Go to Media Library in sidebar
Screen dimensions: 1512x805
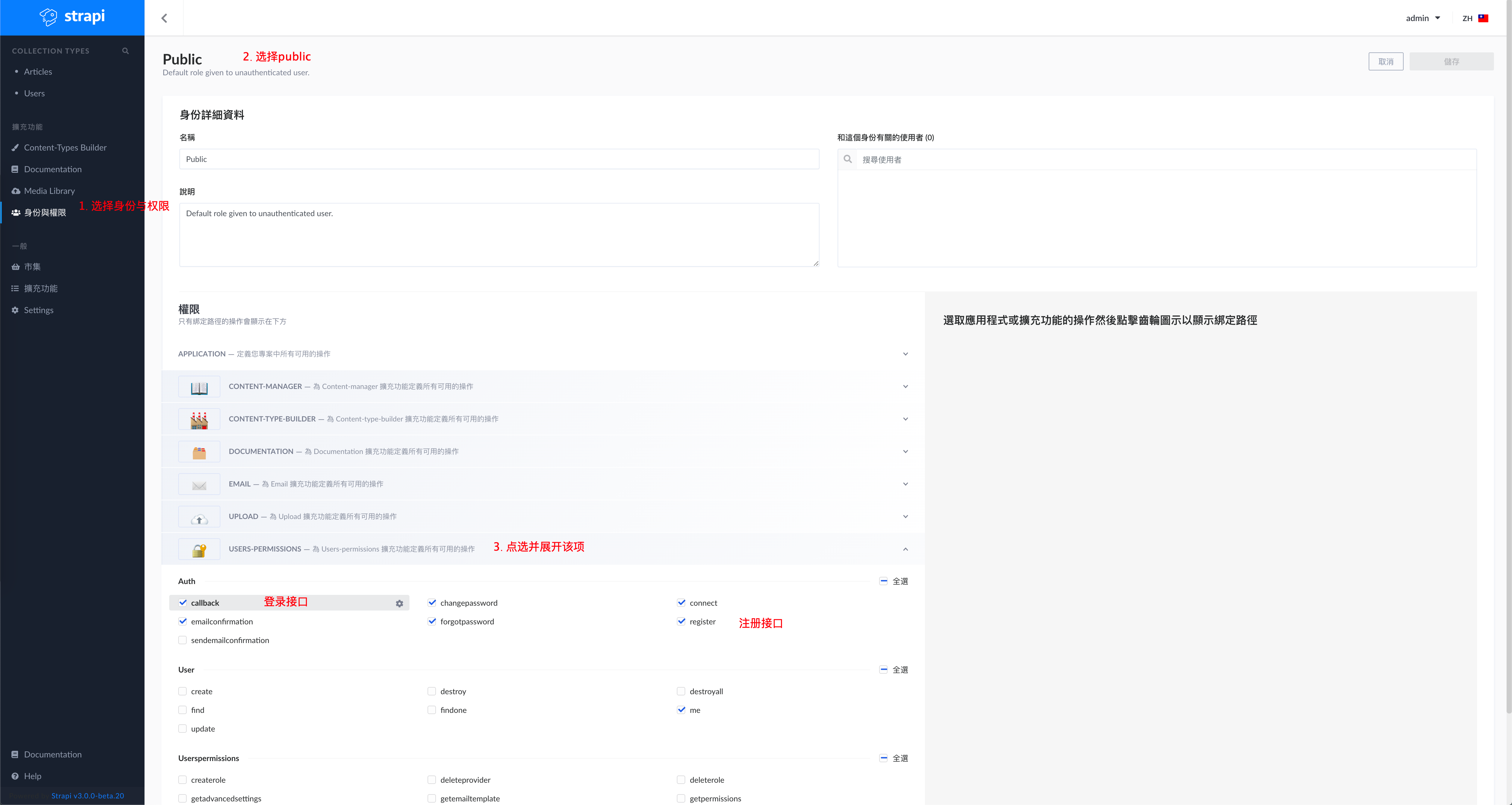click(x=49, y=191)
